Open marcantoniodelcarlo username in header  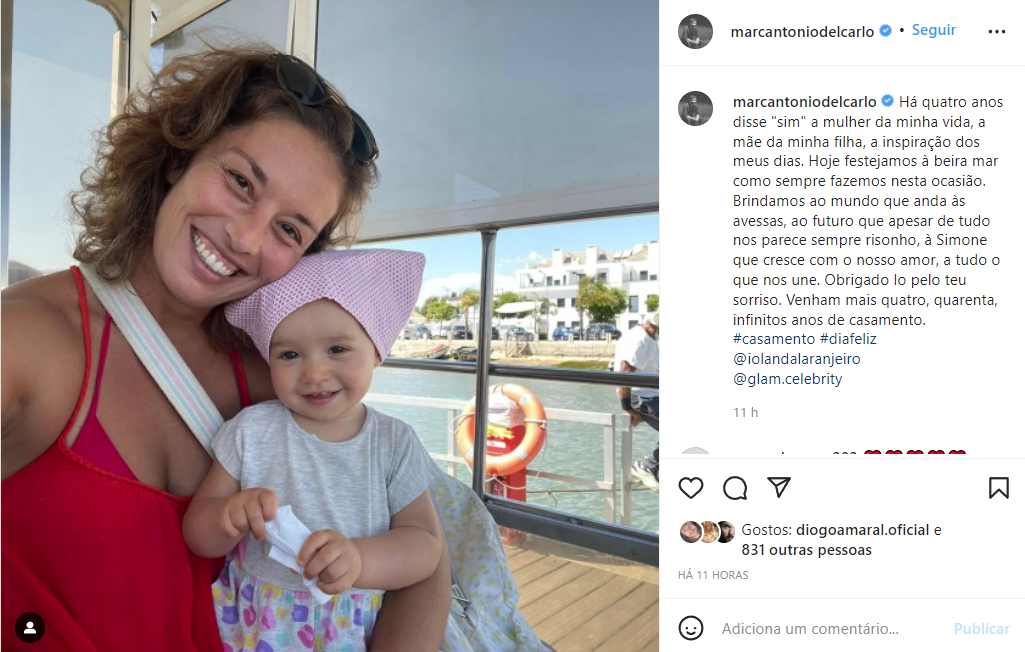[x=802, y=31]
